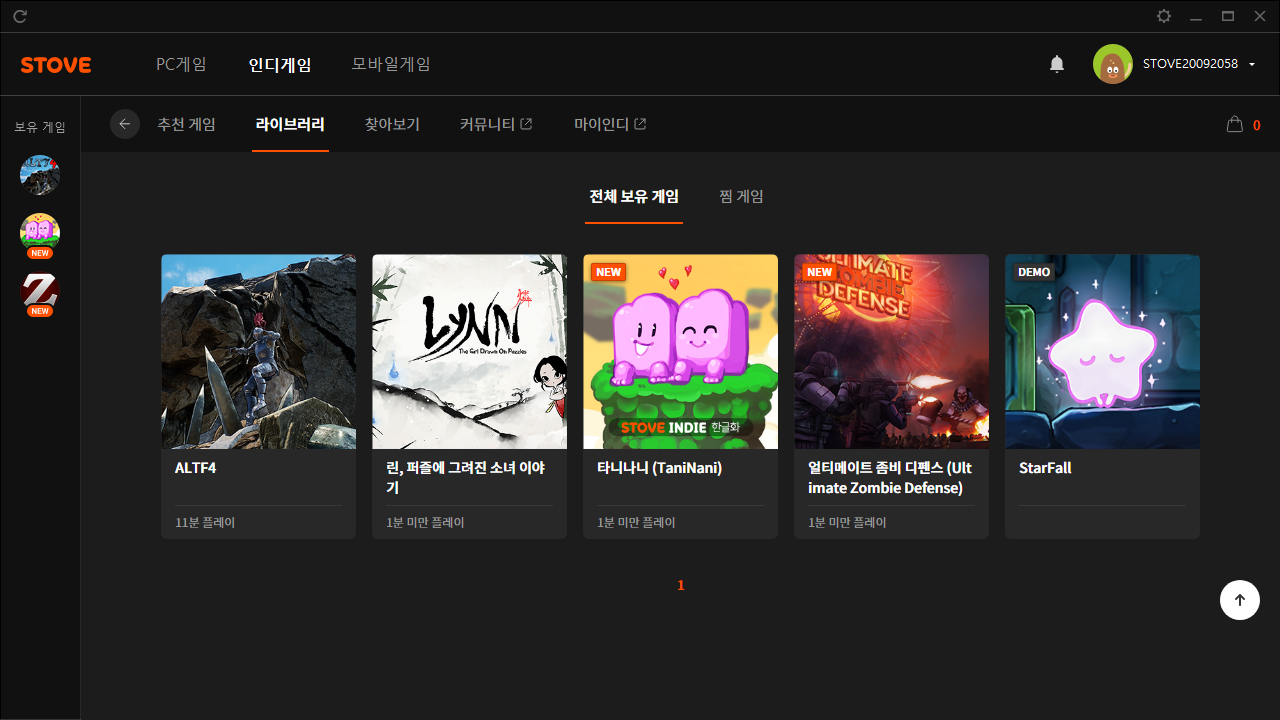Expand the STOVE20092058 account dropdown
1280x720 pixels.
[1252, 64]
